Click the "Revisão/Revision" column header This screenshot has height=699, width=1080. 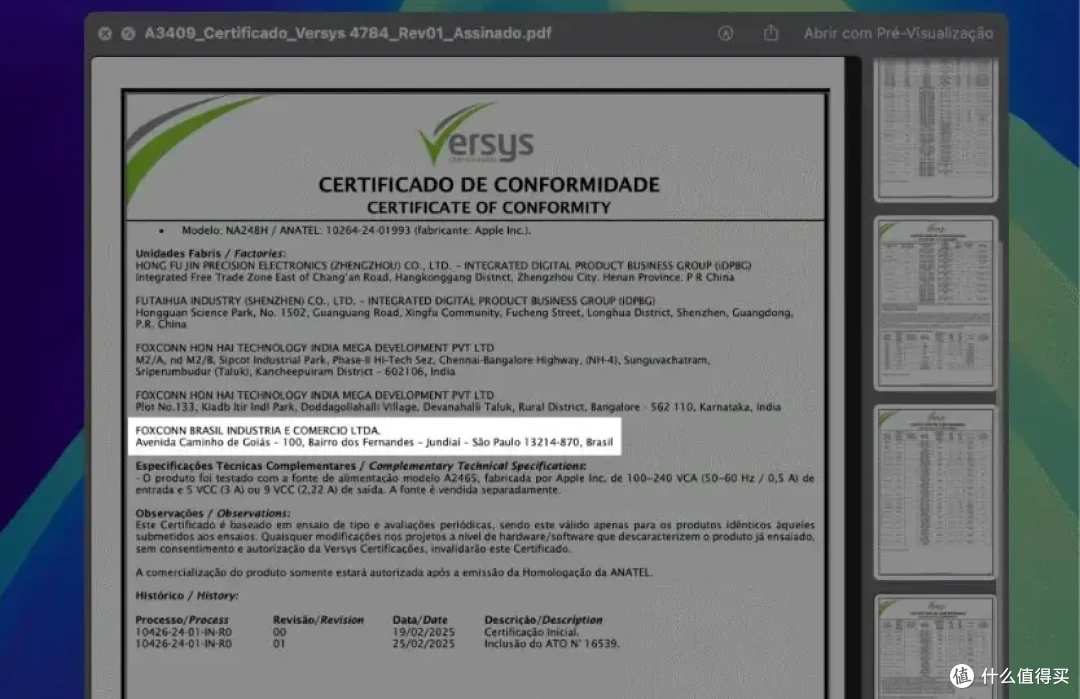tap(318, 620)
